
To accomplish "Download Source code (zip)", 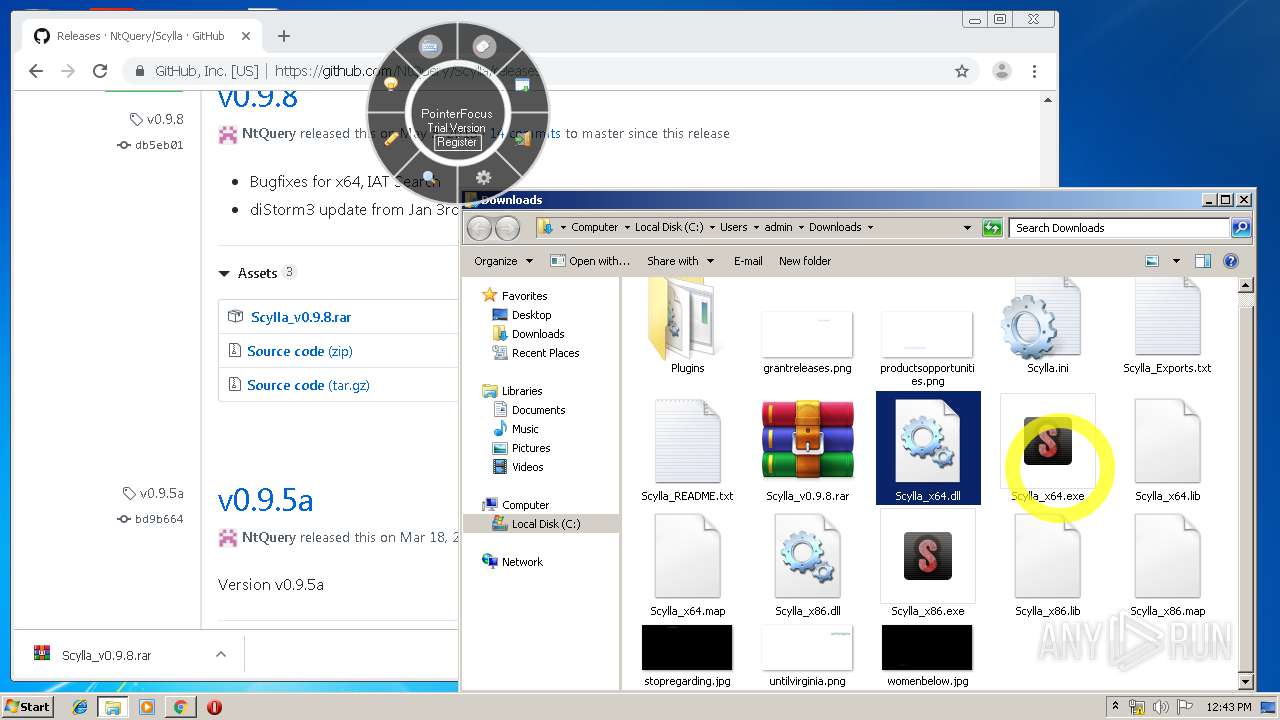I will [300, 351].
